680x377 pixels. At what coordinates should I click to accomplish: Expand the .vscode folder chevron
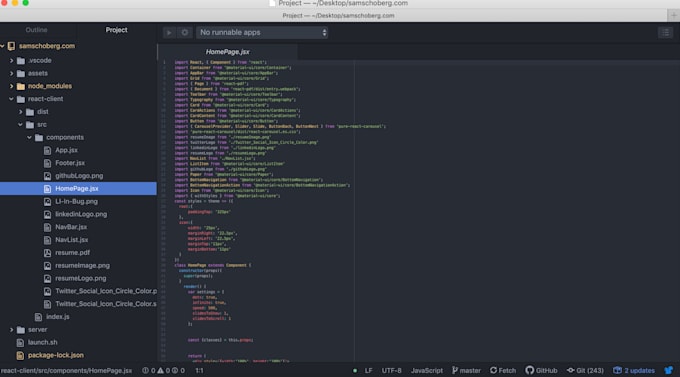12,61
